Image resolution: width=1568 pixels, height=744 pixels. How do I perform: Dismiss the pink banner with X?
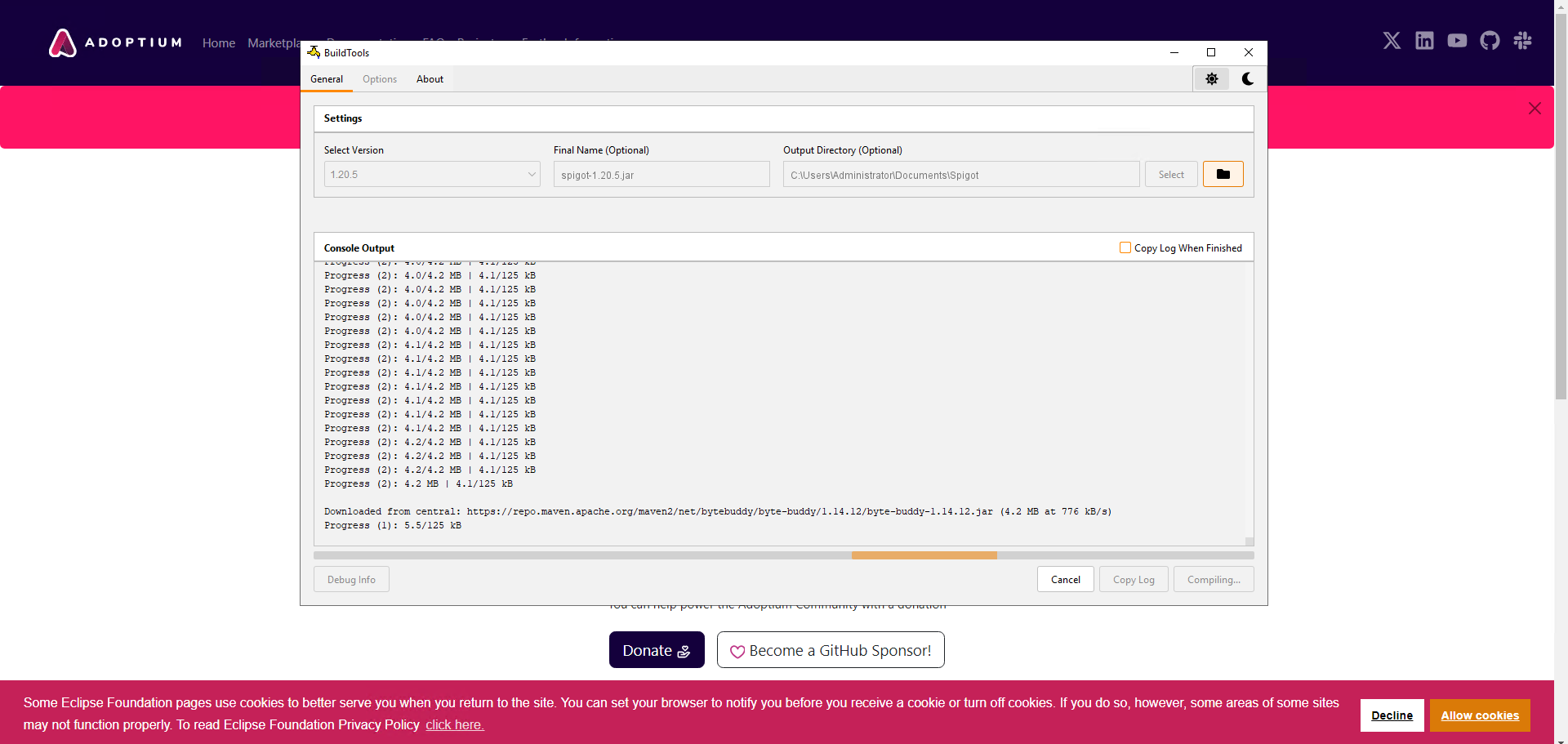click(1535, 109)
